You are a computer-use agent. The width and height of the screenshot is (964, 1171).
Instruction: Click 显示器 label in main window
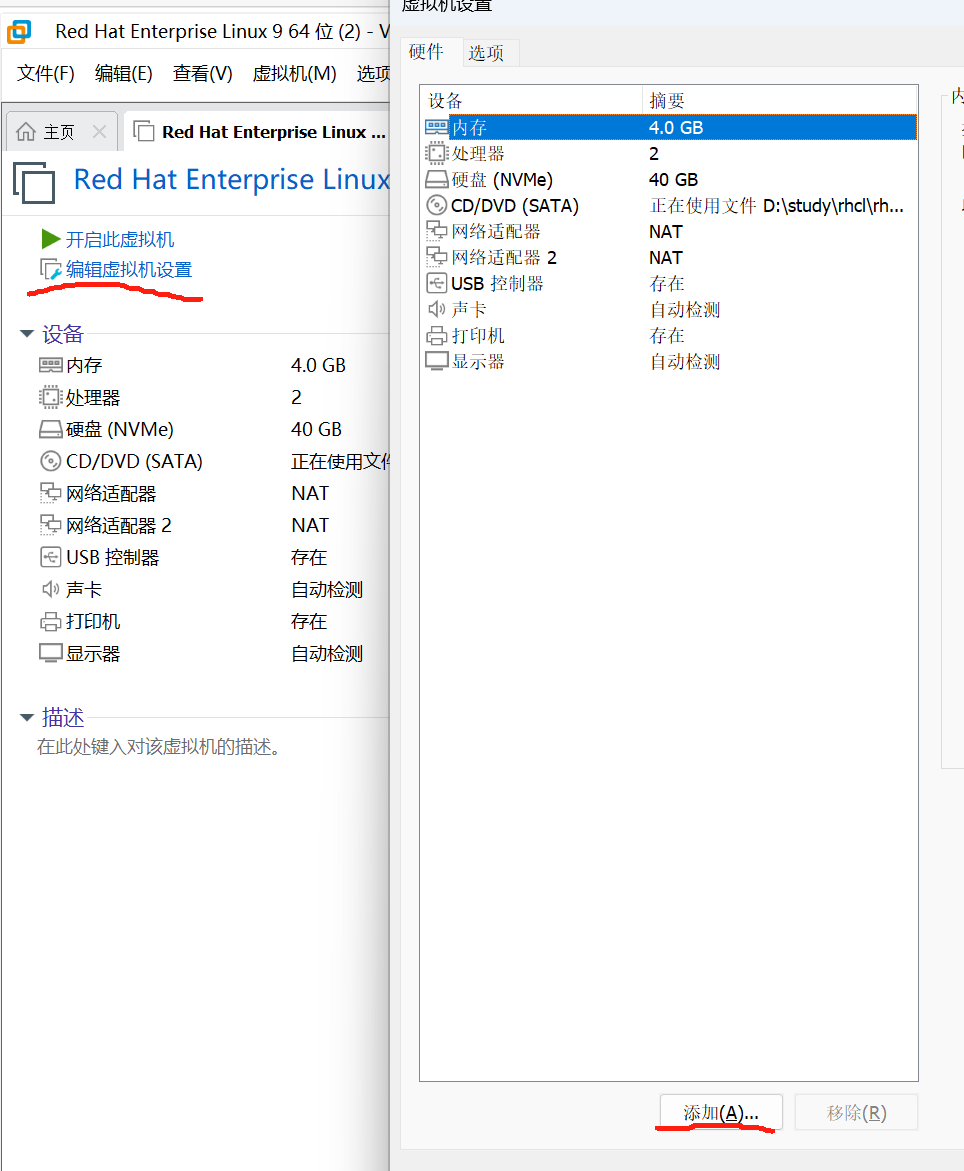pyautogui.click(x=93, y=654)
